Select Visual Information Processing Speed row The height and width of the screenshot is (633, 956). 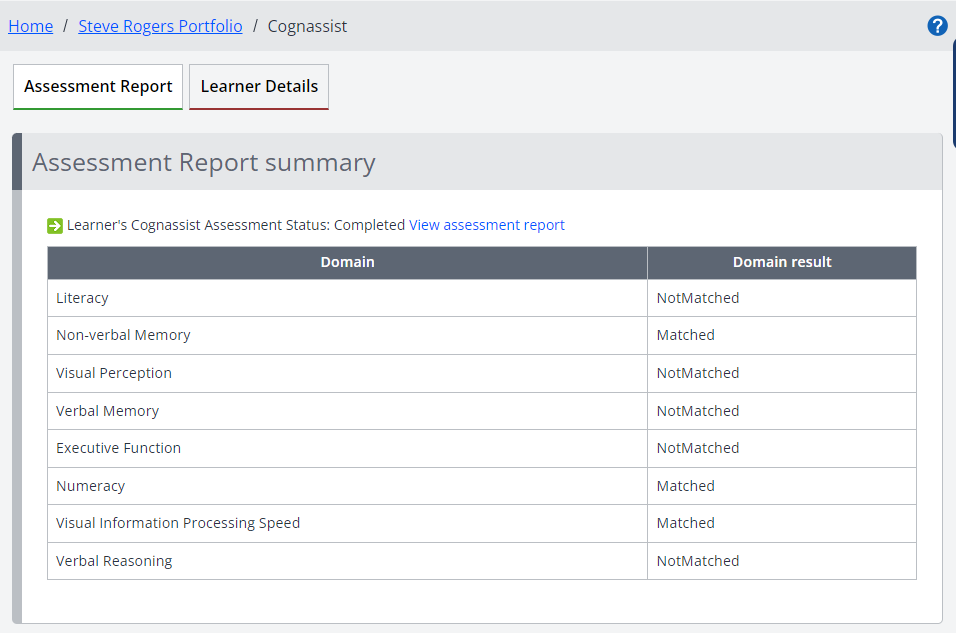[177, 523]
